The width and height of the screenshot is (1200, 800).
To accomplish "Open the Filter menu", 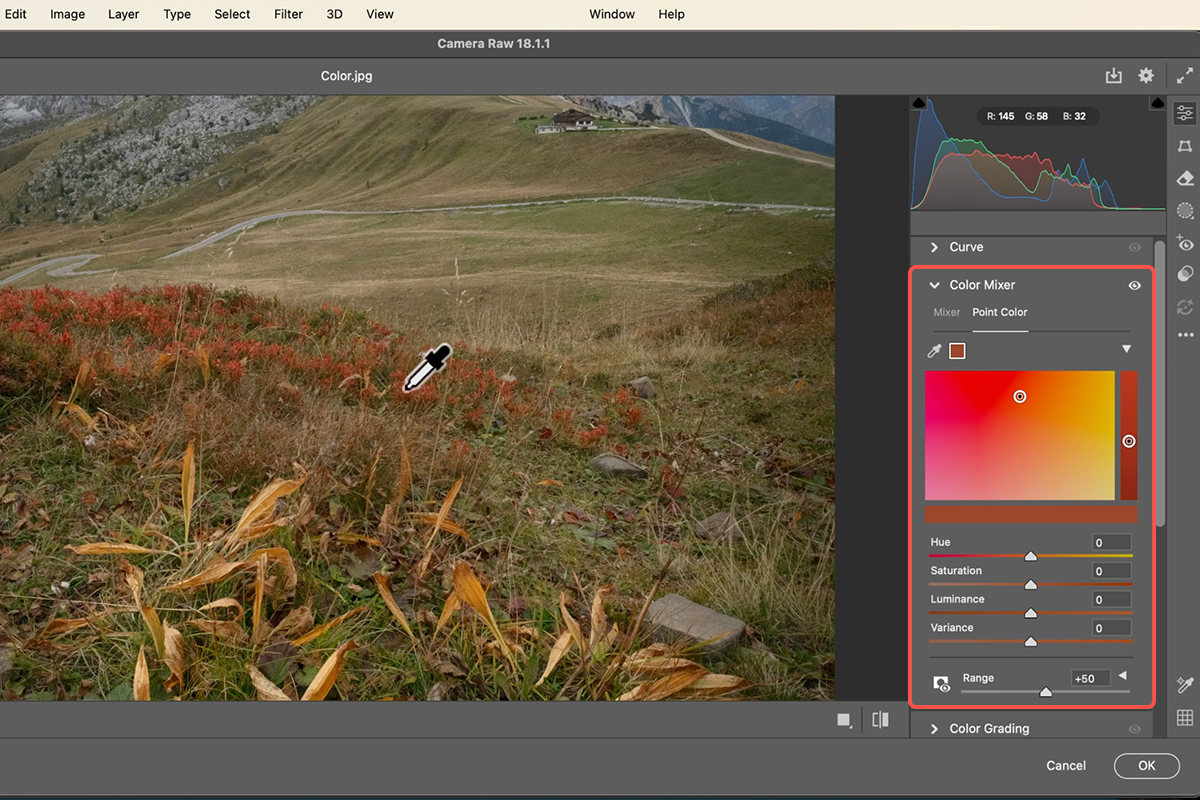I will pyautogui.click(x=288, y=14).
